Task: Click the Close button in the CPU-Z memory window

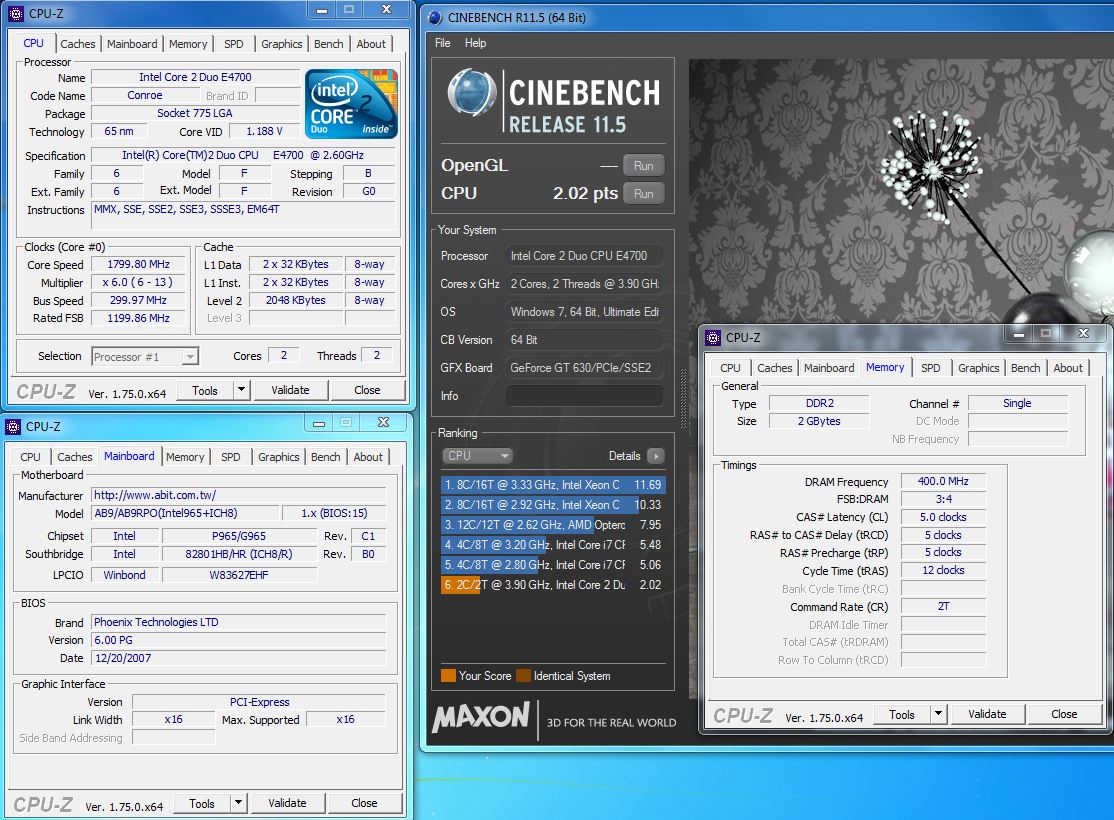Action: 1064,714
